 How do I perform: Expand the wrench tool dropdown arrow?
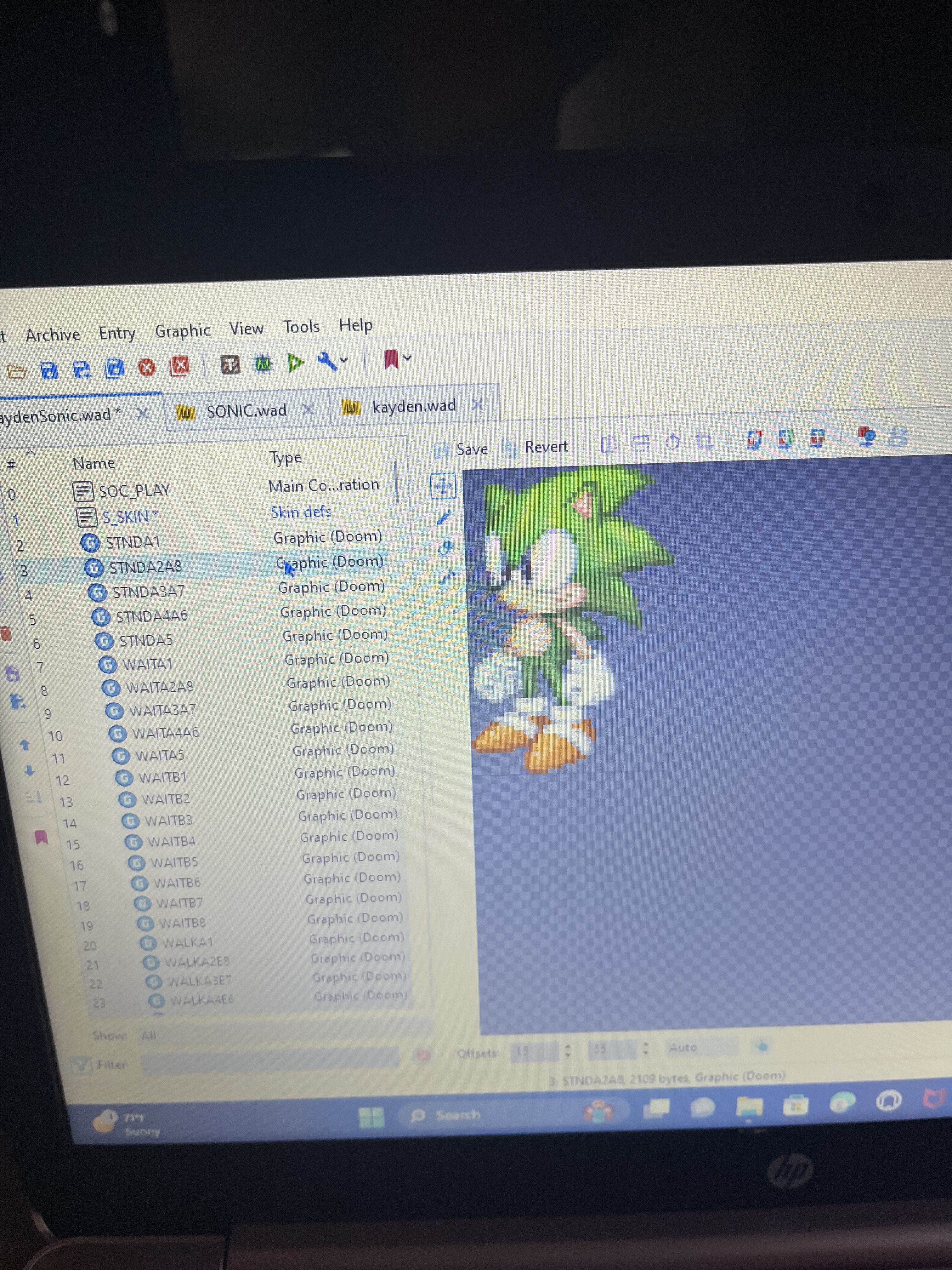pyautogui.click(x=344, y=360)
